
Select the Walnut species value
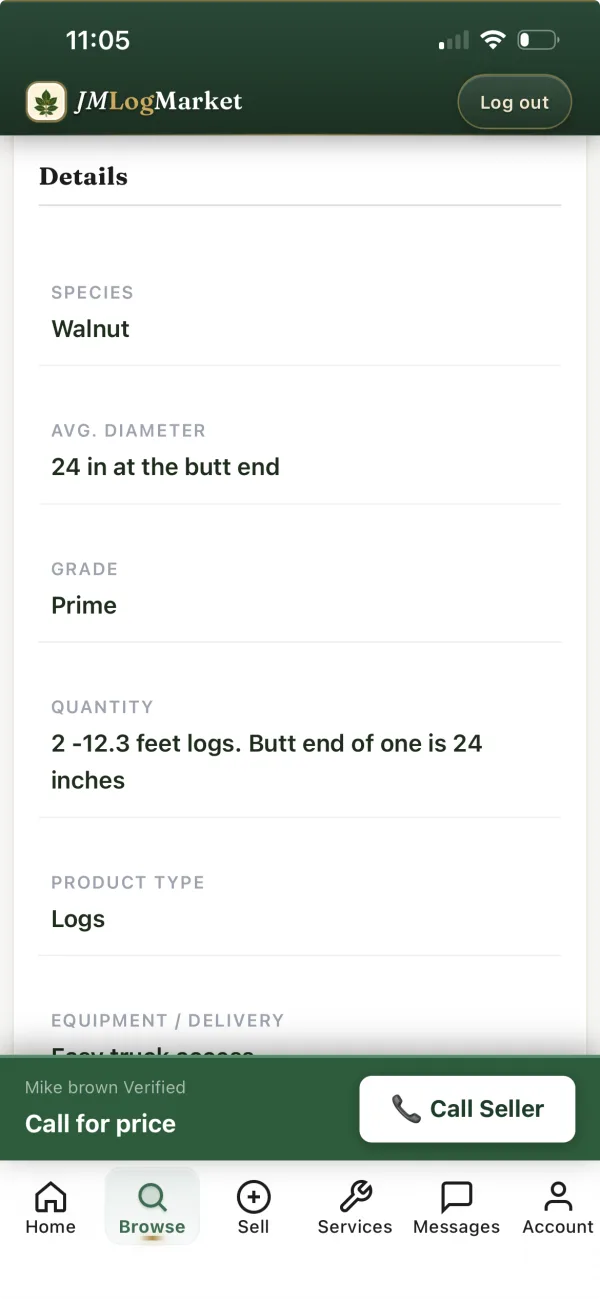pos(90,329)
